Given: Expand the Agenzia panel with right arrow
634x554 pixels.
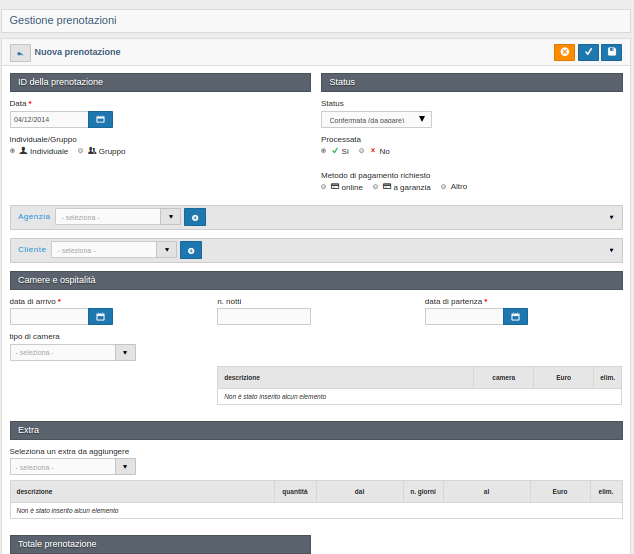Looking at the screenshot, I should (x=611, y=217).
